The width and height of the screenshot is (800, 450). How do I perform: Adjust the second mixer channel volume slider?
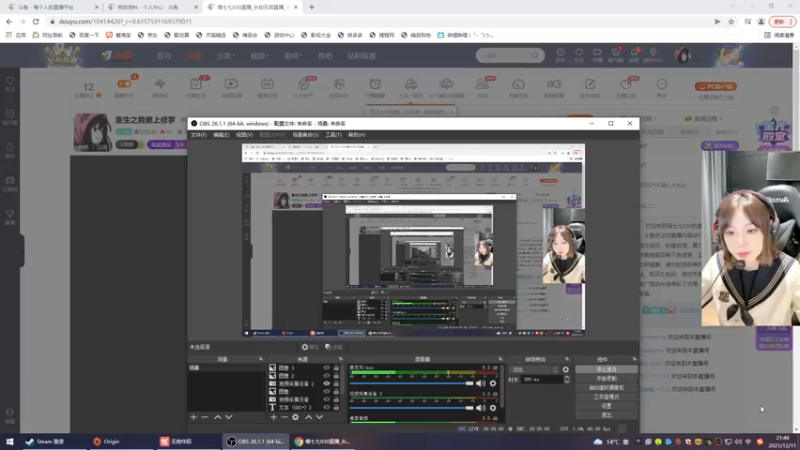coord(412,408)
